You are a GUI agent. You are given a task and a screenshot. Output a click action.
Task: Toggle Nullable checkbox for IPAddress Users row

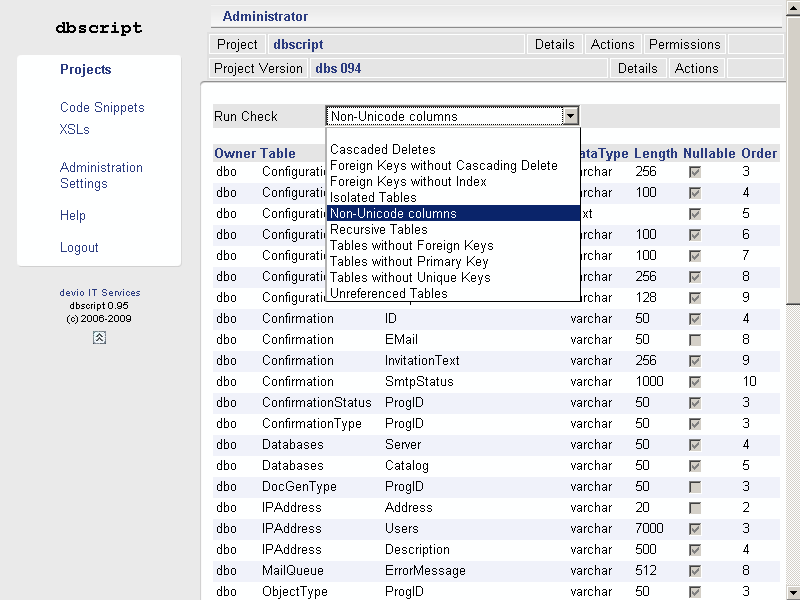tap(694, 529)
